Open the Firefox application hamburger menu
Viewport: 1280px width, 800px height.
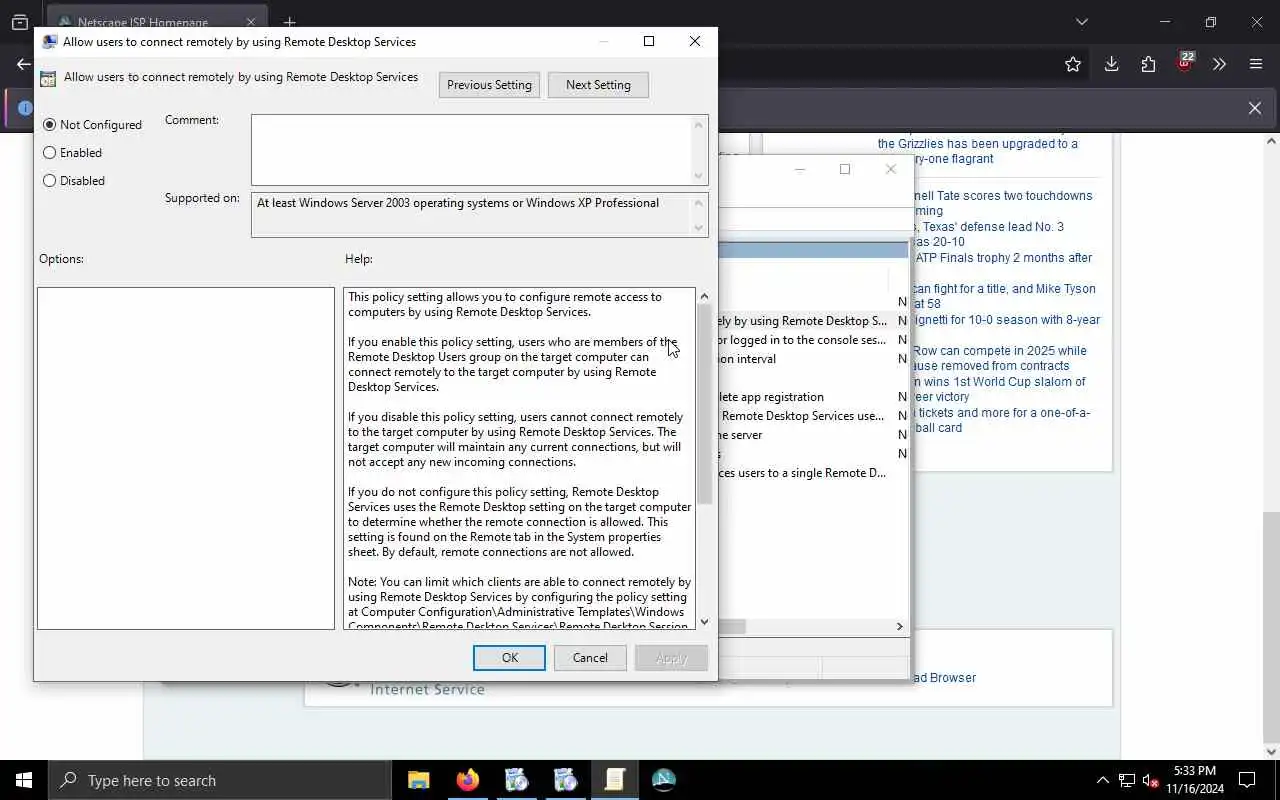[x=1256, y=64]
